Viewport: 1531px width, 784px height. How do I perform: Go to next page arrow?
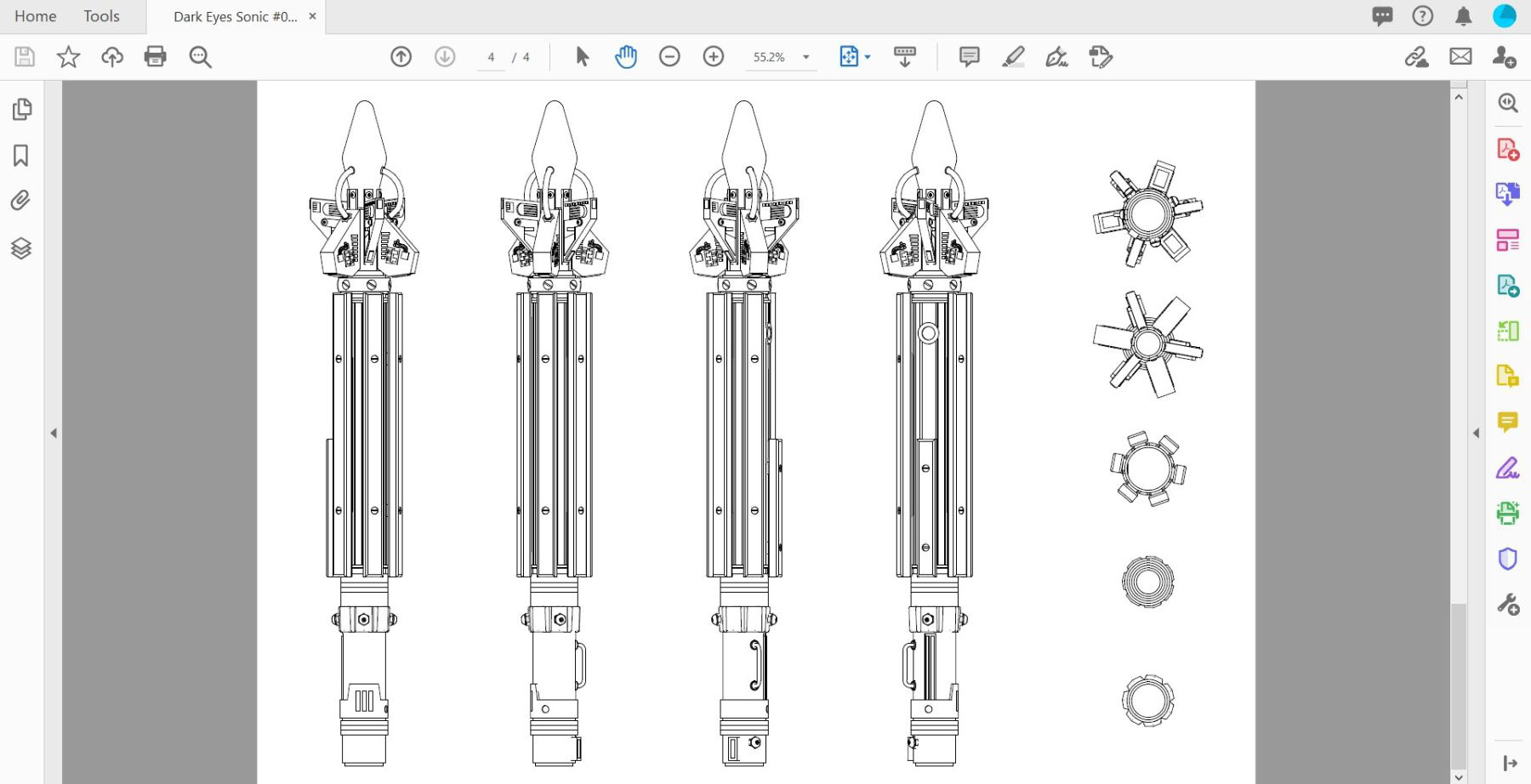pos(445,57)
